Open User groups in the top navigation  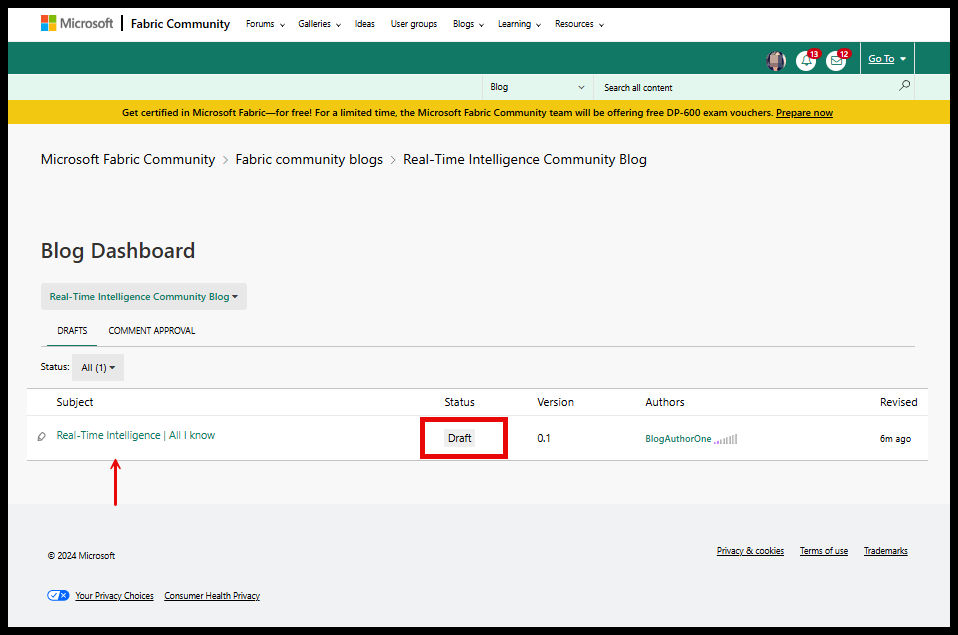click(414, 24)
